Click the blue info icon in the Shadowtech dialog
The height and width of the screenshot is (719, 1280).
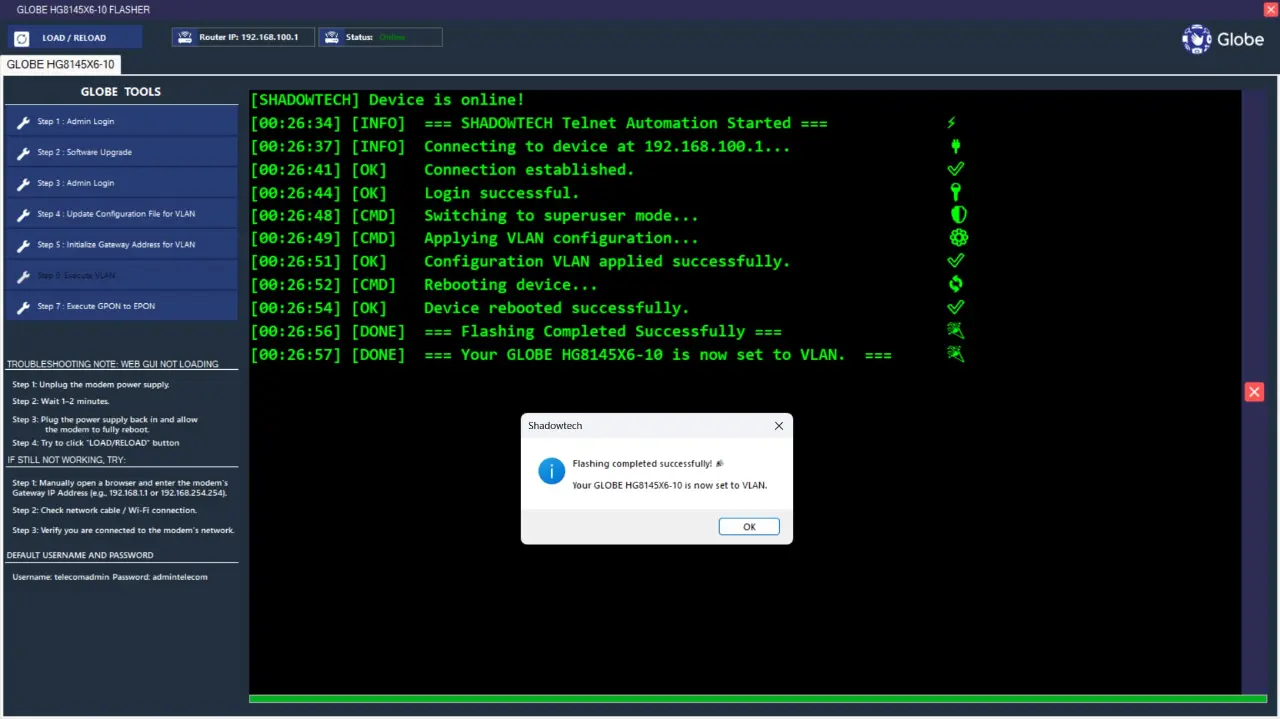click(x=551, y=471)
